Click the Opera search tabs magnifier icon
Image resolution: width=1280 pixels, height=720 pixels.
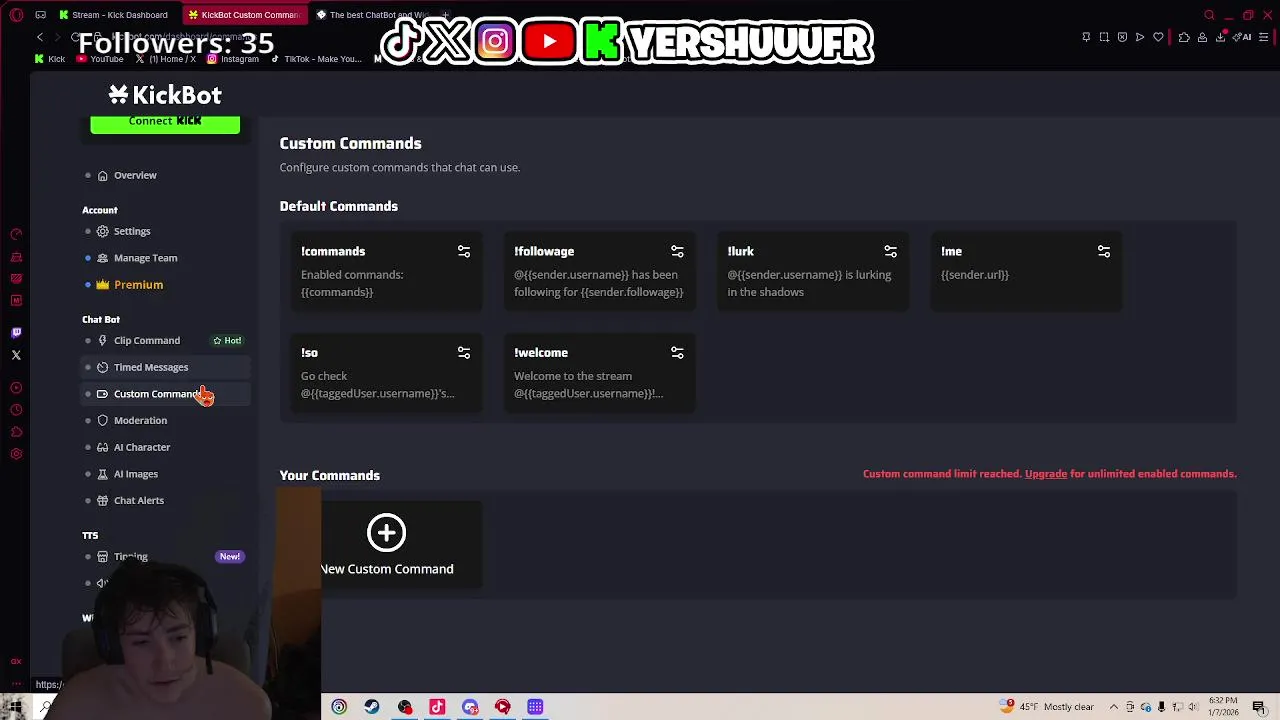1209,15
